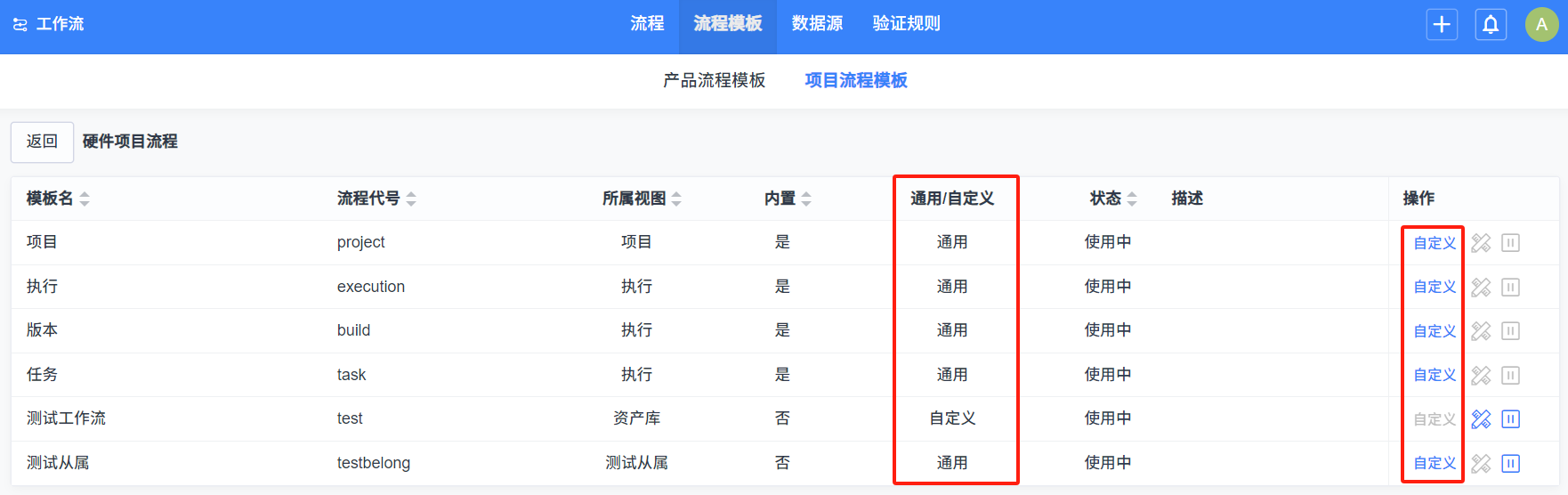The width and height of the screenshot is (1568, 495).
Task: Click the 通用/自定义 column header
Action: [x=952, y=199]
